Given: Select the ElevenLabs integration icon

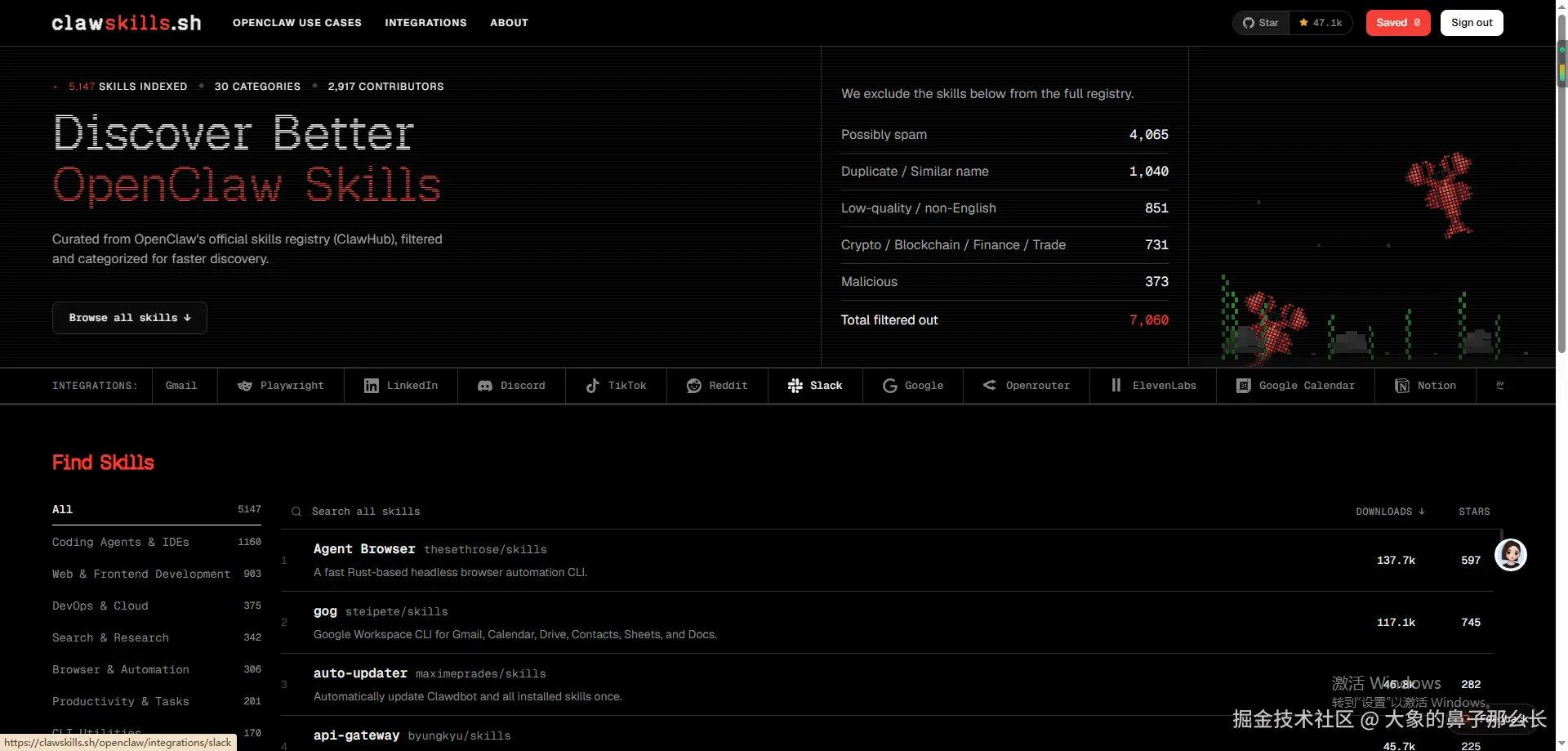Looking at the screenshot, I should coord(1116,386).
